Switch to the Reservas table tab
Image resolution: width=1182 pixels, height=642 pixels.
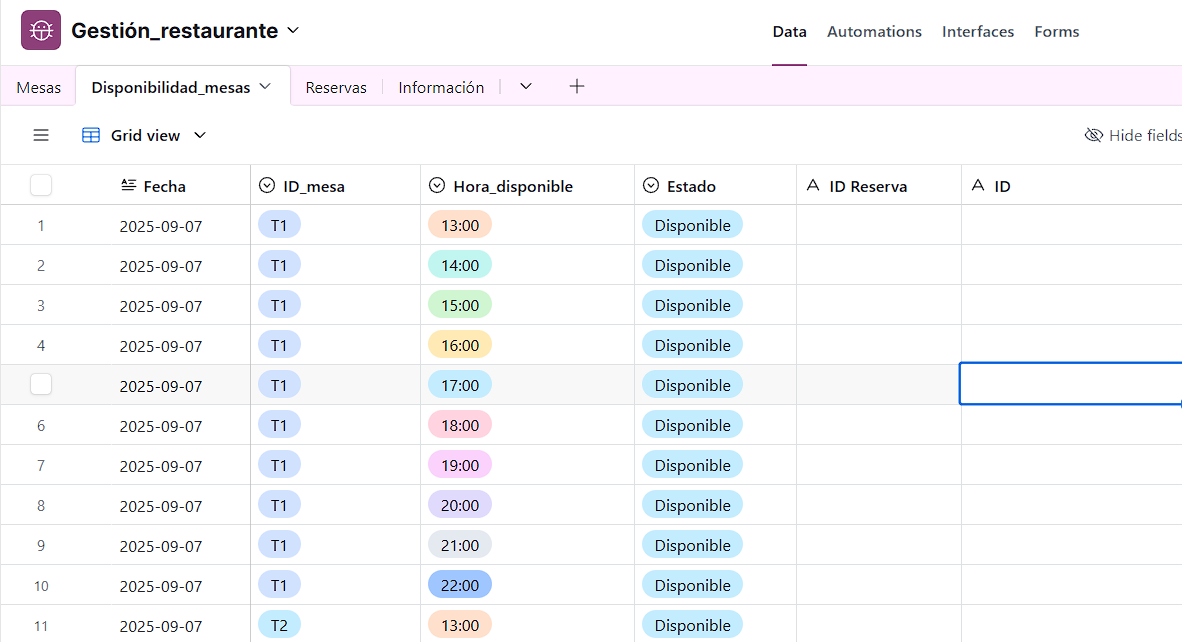coord(336,87)
